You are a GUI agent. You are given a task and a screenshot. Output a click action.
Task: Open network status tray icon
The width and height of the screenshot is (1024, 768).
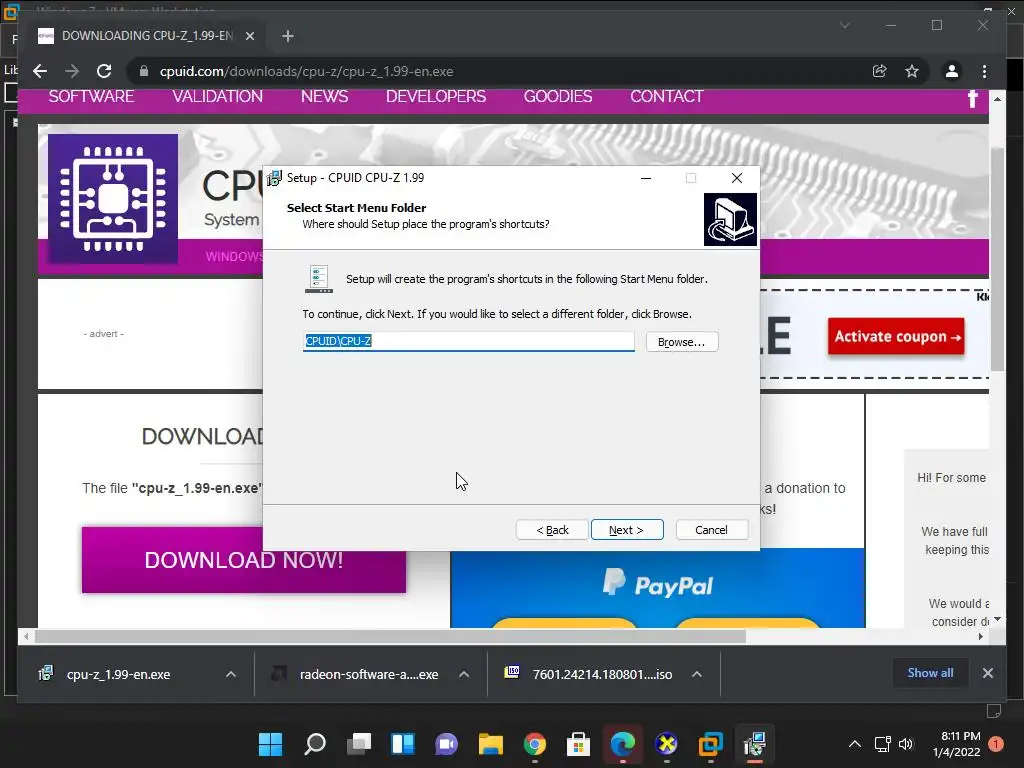(x=882, y=744)
